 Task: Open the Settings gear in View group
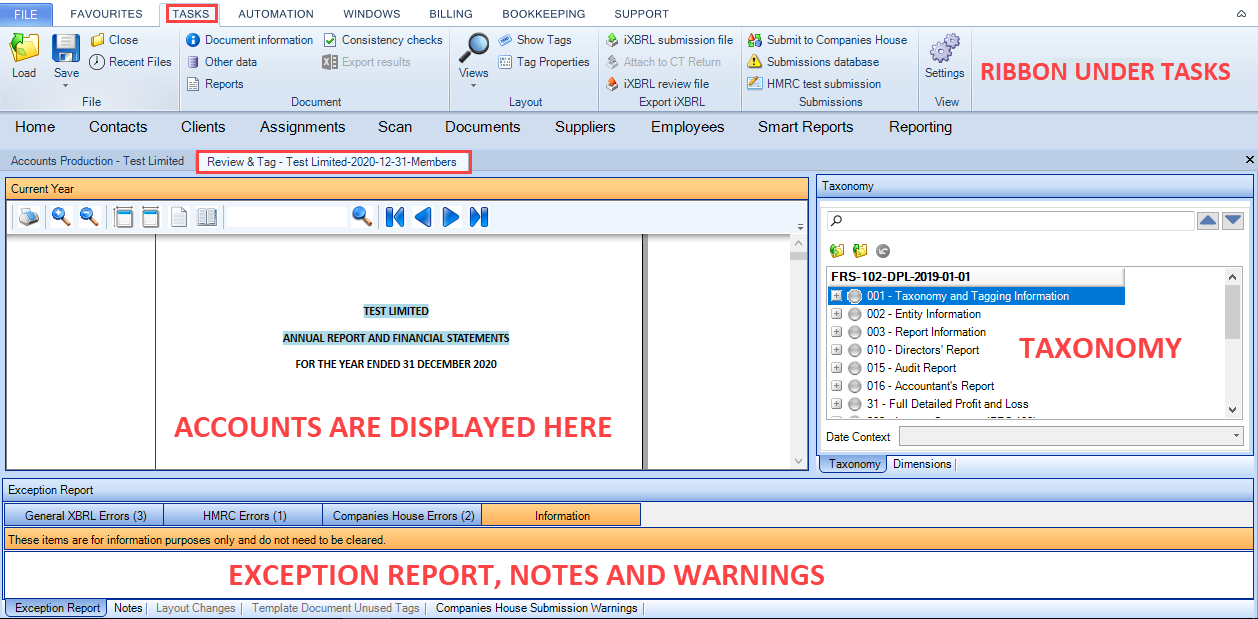(944, 48)
